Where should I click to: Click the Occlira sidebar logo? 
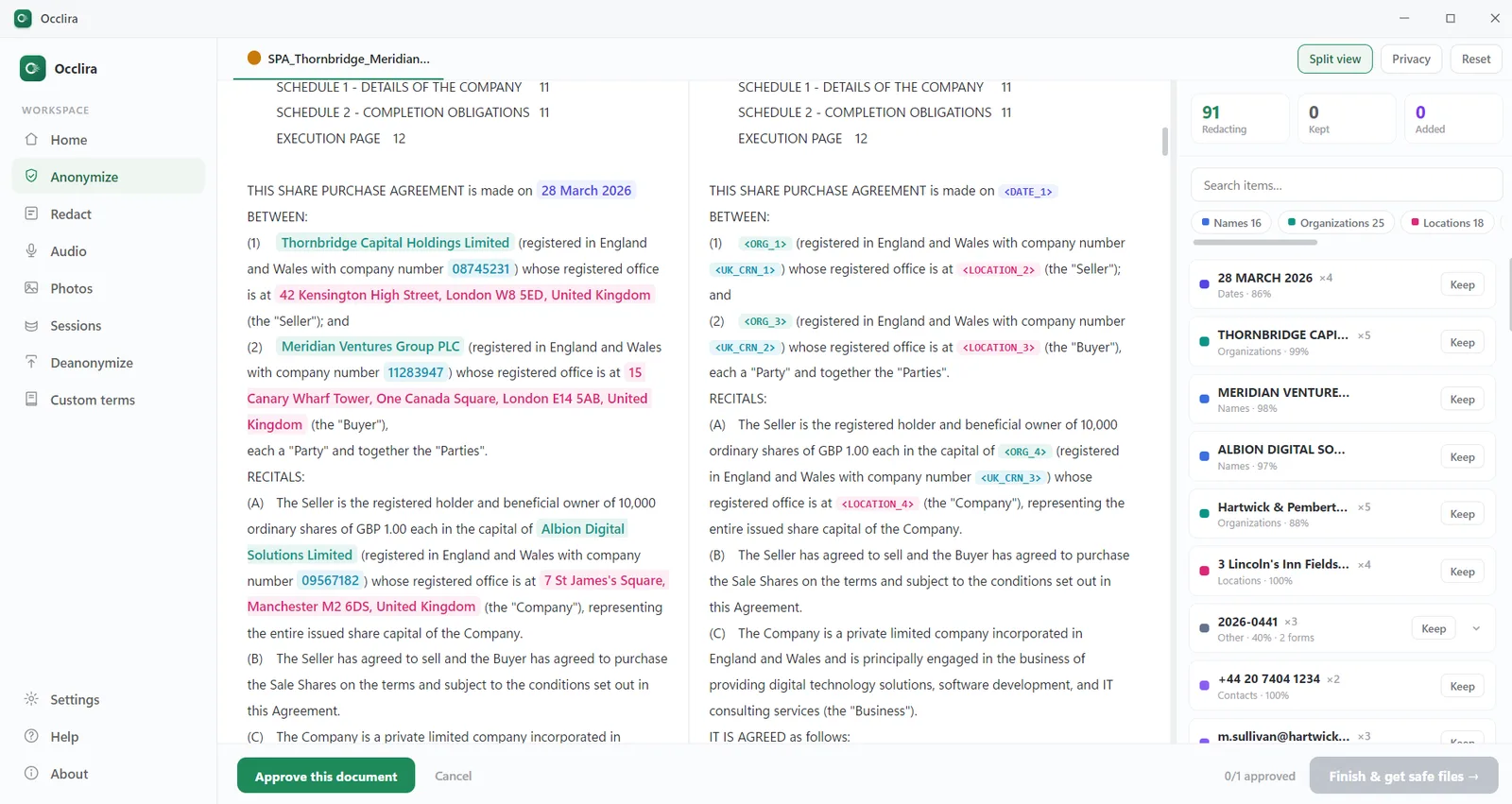[32, 68]
